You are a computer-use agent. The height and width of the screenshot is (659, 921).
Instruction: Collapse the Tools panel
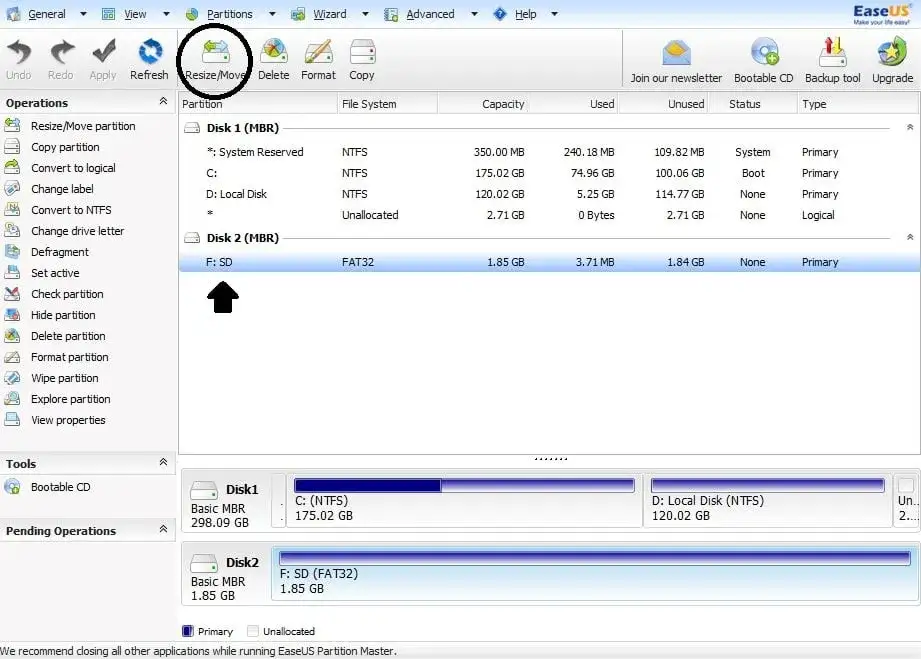pos(163,463)
